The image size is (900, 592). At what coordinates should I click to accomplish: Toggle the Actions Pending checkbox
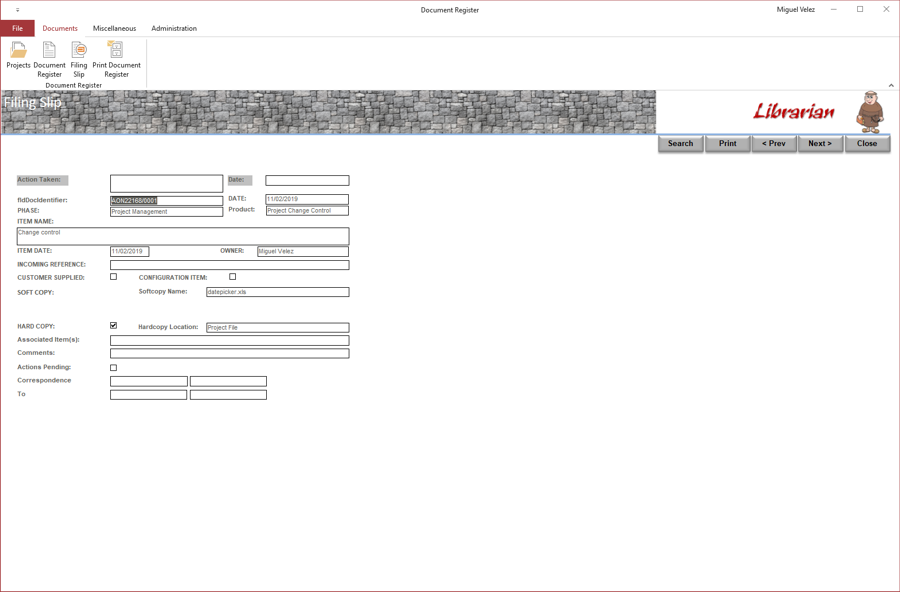coord(114,367)
